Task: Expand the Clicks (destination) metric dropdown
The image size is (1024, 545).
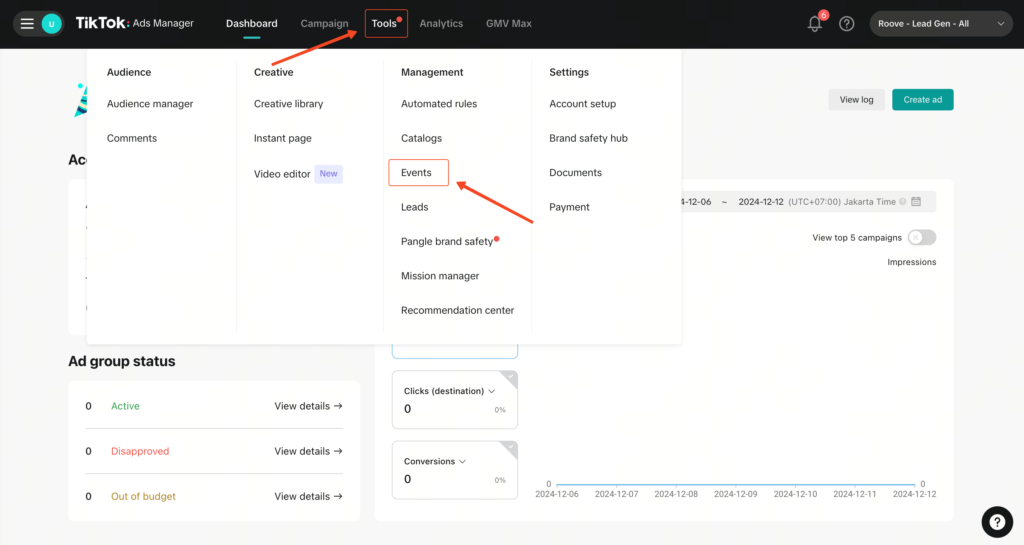Action: (x=492, y=391)
